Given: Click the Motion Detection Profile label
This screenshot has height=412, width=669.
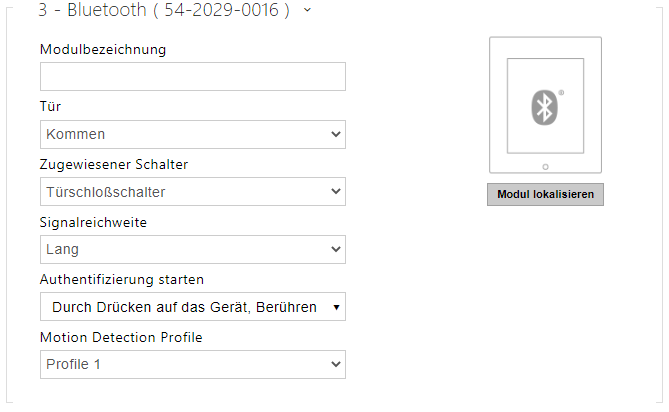Looking at the screenshot, I should click(121, 337).
